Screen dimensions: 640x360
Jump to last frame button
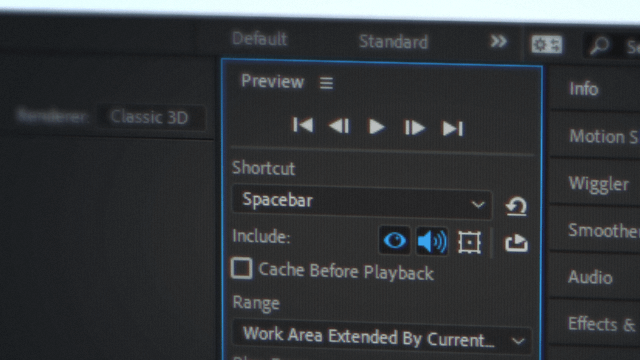click(453, 129)
